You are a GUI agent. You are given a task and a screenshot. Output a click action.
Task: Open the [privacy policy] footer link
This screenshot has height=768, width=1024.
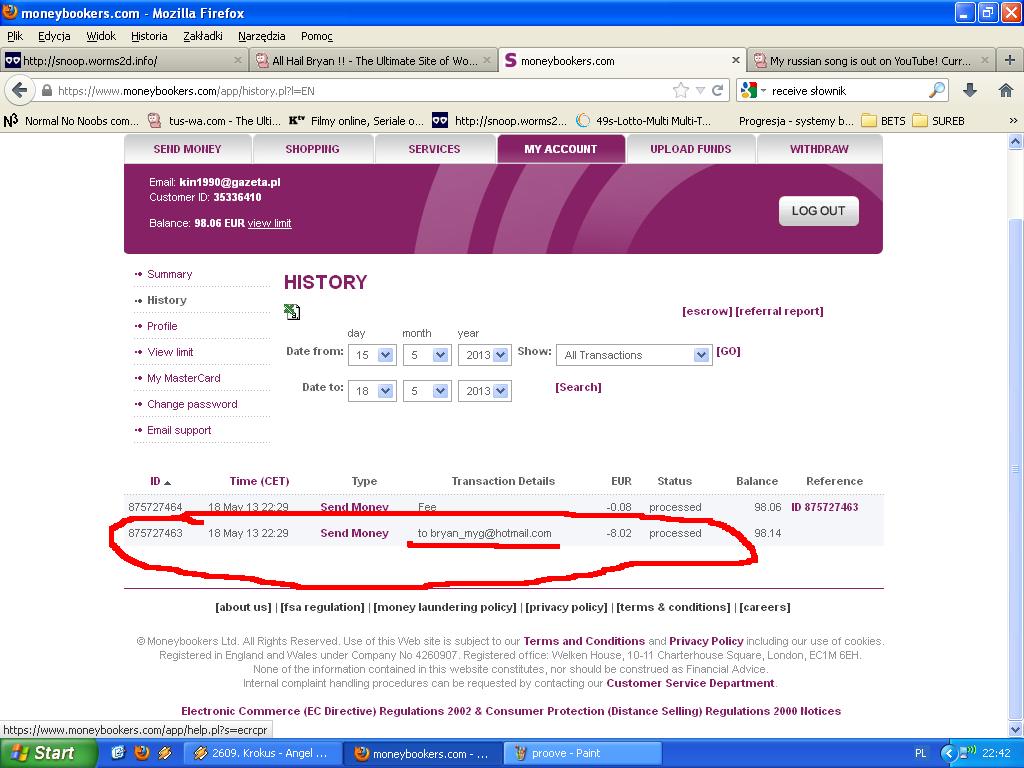click(x=566, y=607)
